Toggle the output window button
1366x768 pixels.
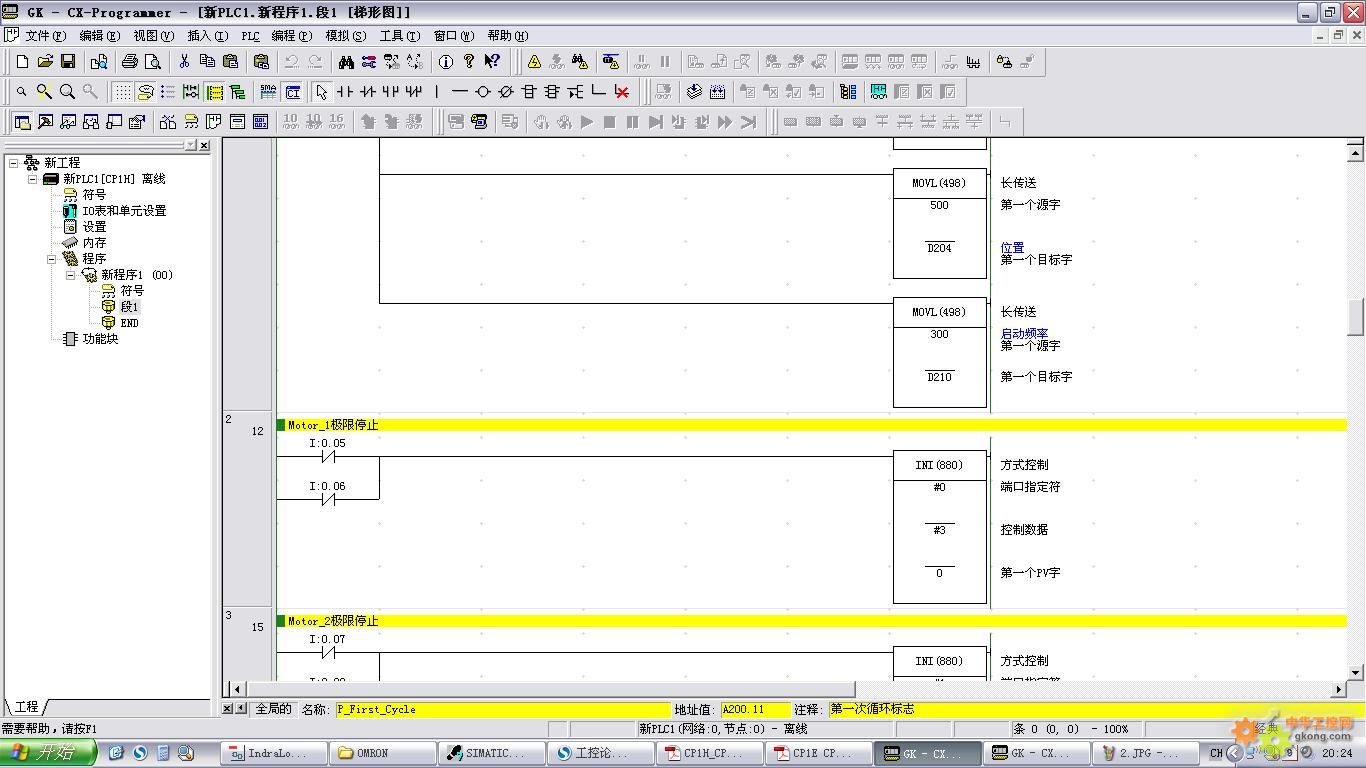coord(45,122)
